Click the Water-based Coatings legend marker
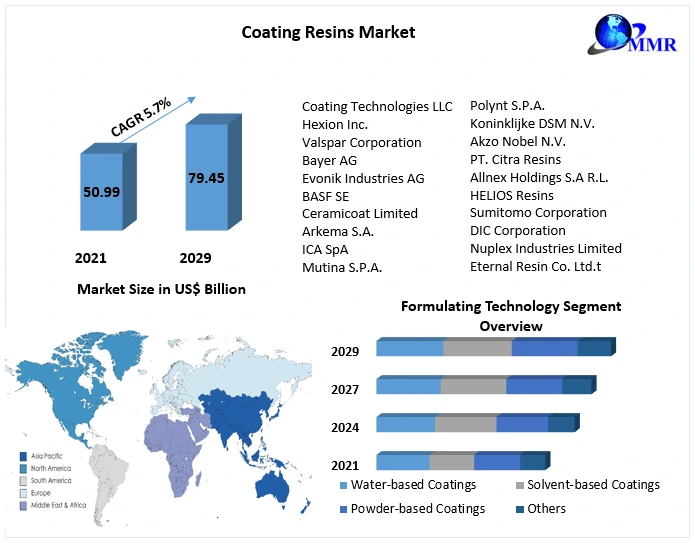This screenshot has height=543, width=695. coord(343,485)
